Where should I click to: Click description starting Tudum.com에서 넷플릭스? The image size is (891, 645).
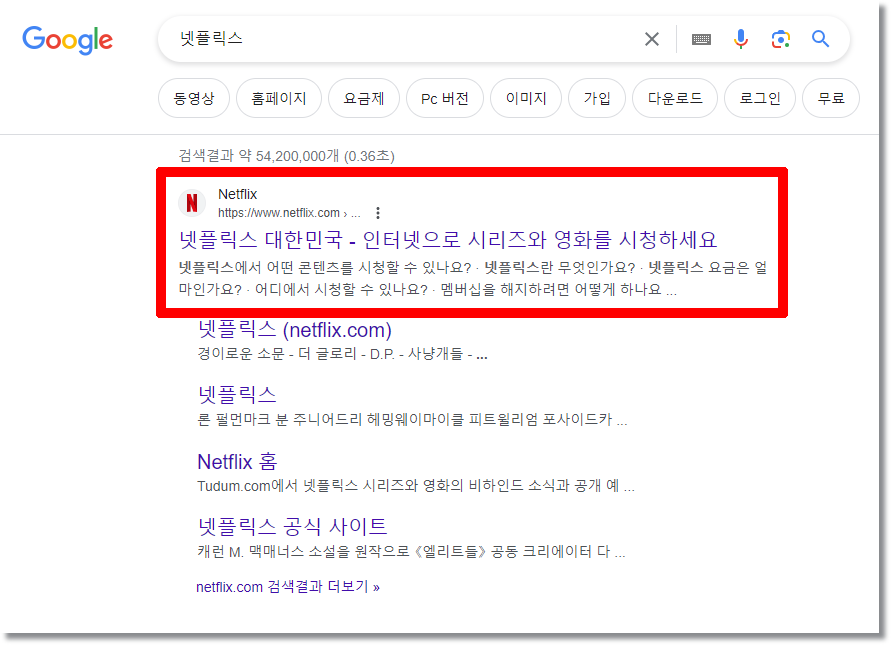click(416, 486)
